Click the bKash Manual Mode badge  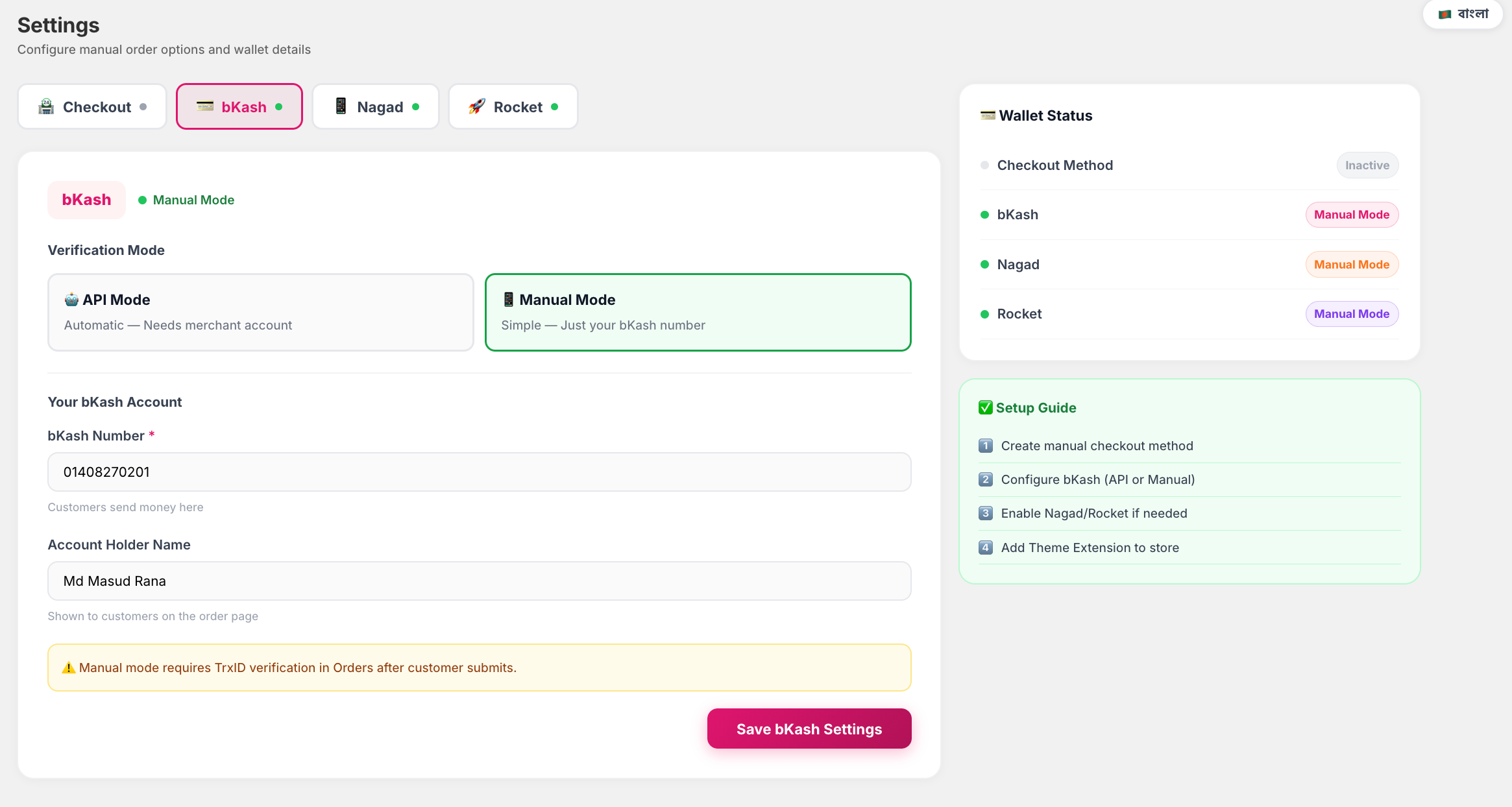1352,215
